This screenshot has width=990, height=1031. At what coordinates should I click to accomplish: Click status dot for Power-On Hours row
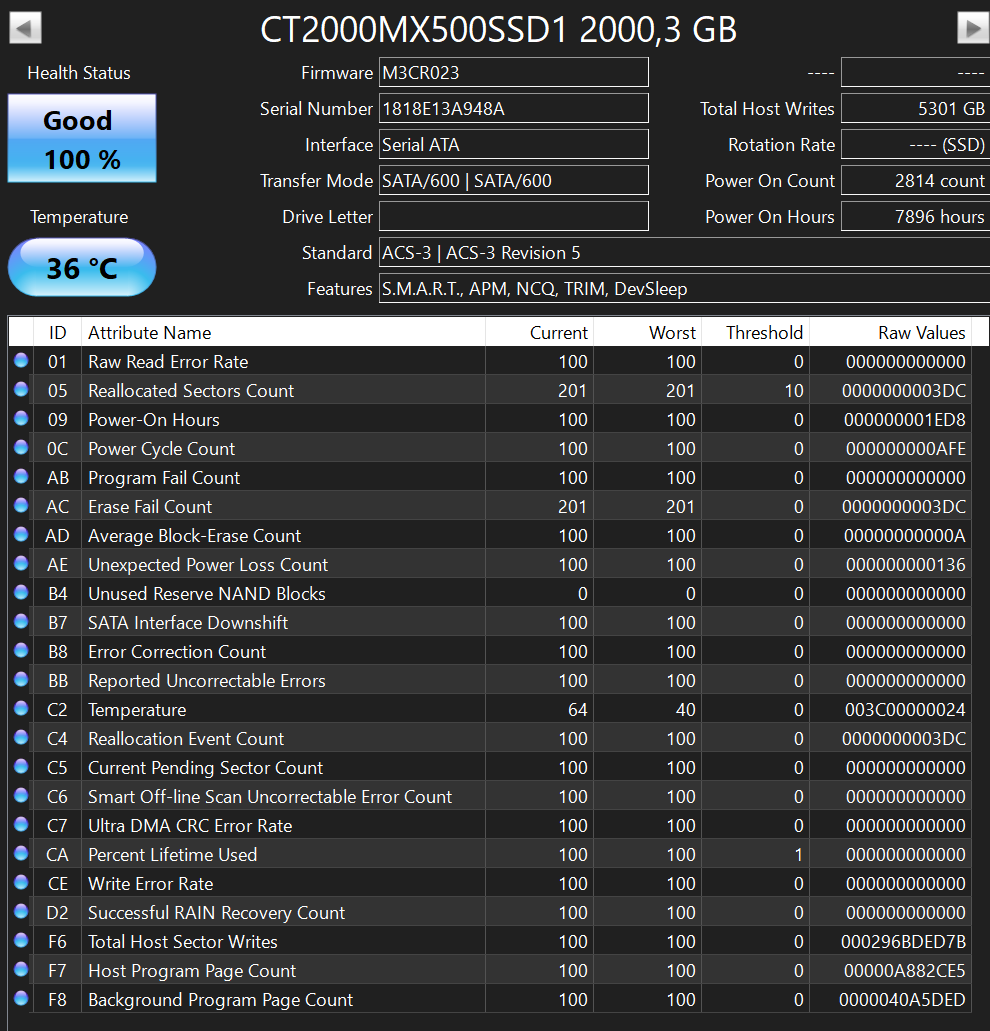tap(21, 418)
